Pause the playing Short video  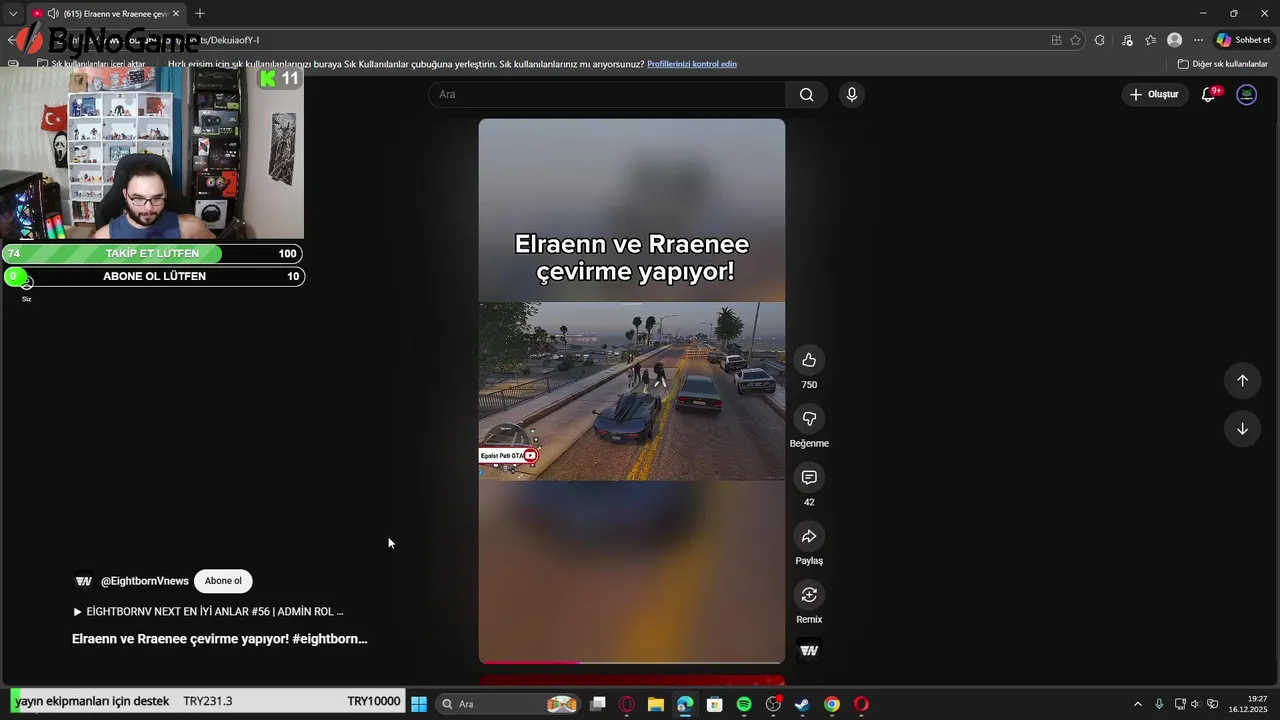pos(631,391)
